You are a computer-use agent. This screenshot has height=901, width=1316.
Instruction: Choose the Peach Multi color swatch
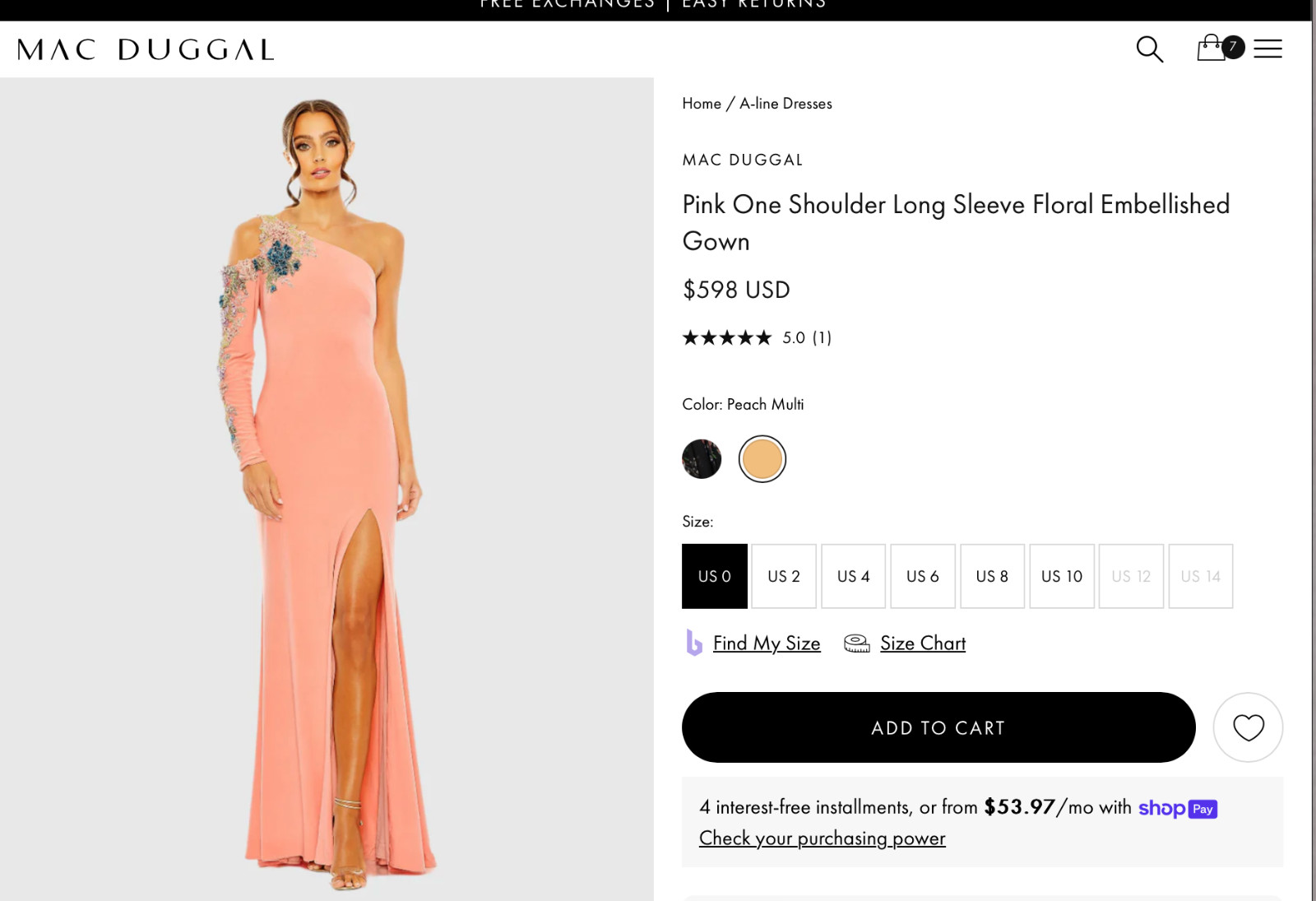[x=762, y=459]
